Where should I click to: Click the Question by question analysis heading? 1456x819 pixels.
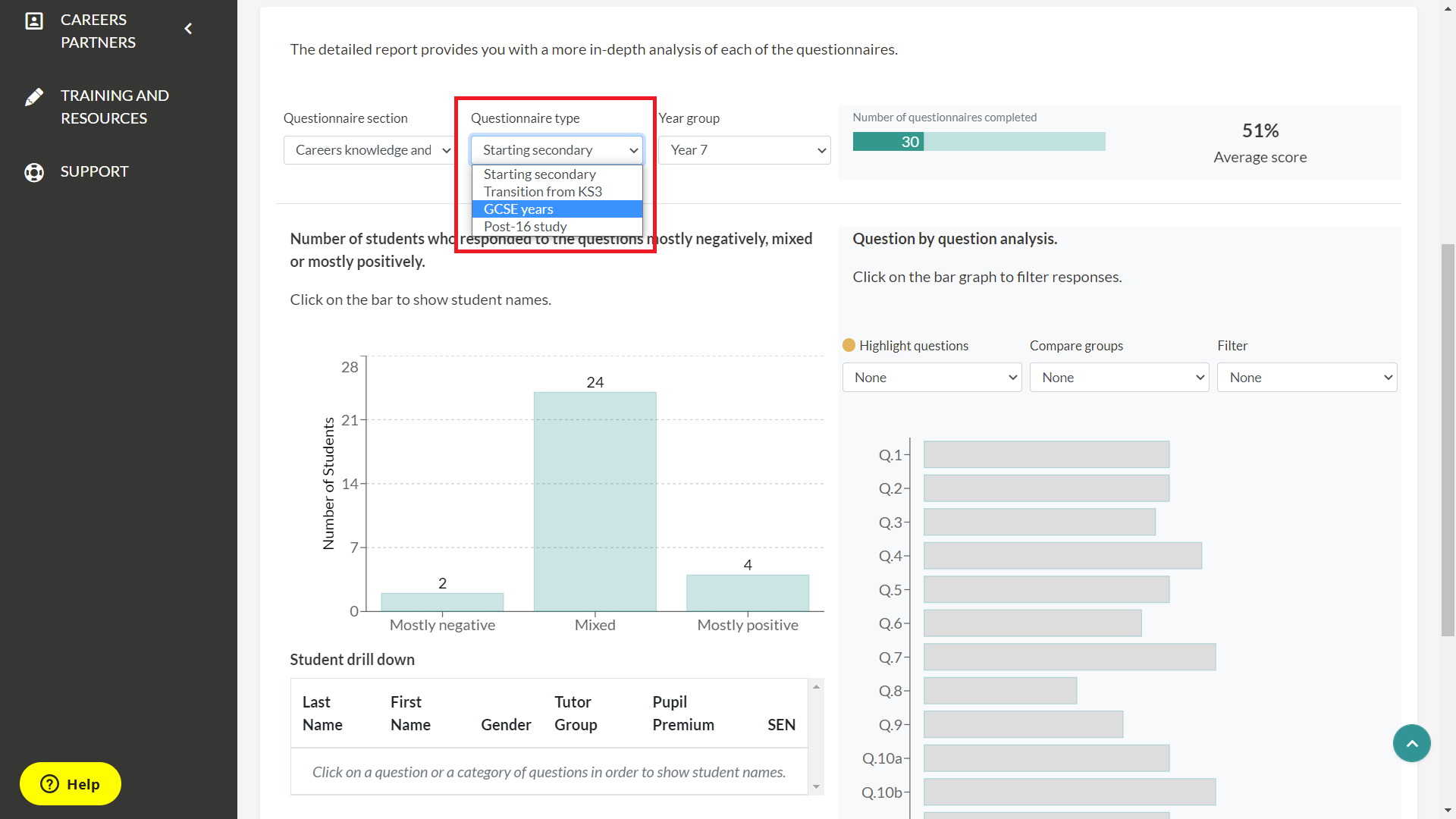pyautogui.click(x=955, y=239)
